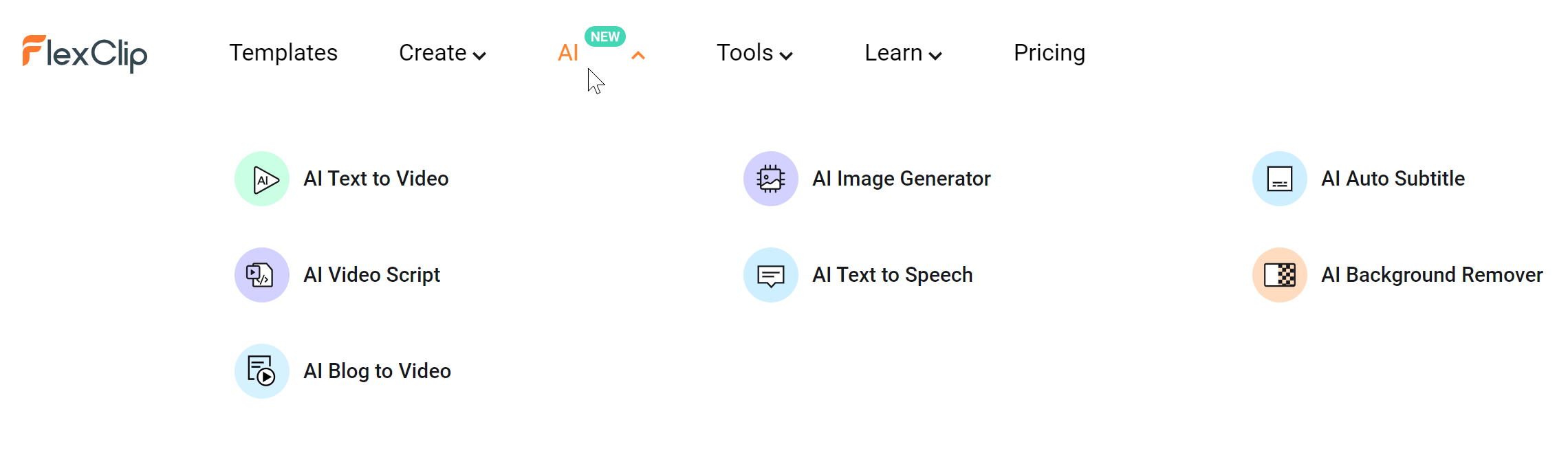Collapse the AI menu using its orange chevron
Screen dimensions: 1568x464
point(638,56)
